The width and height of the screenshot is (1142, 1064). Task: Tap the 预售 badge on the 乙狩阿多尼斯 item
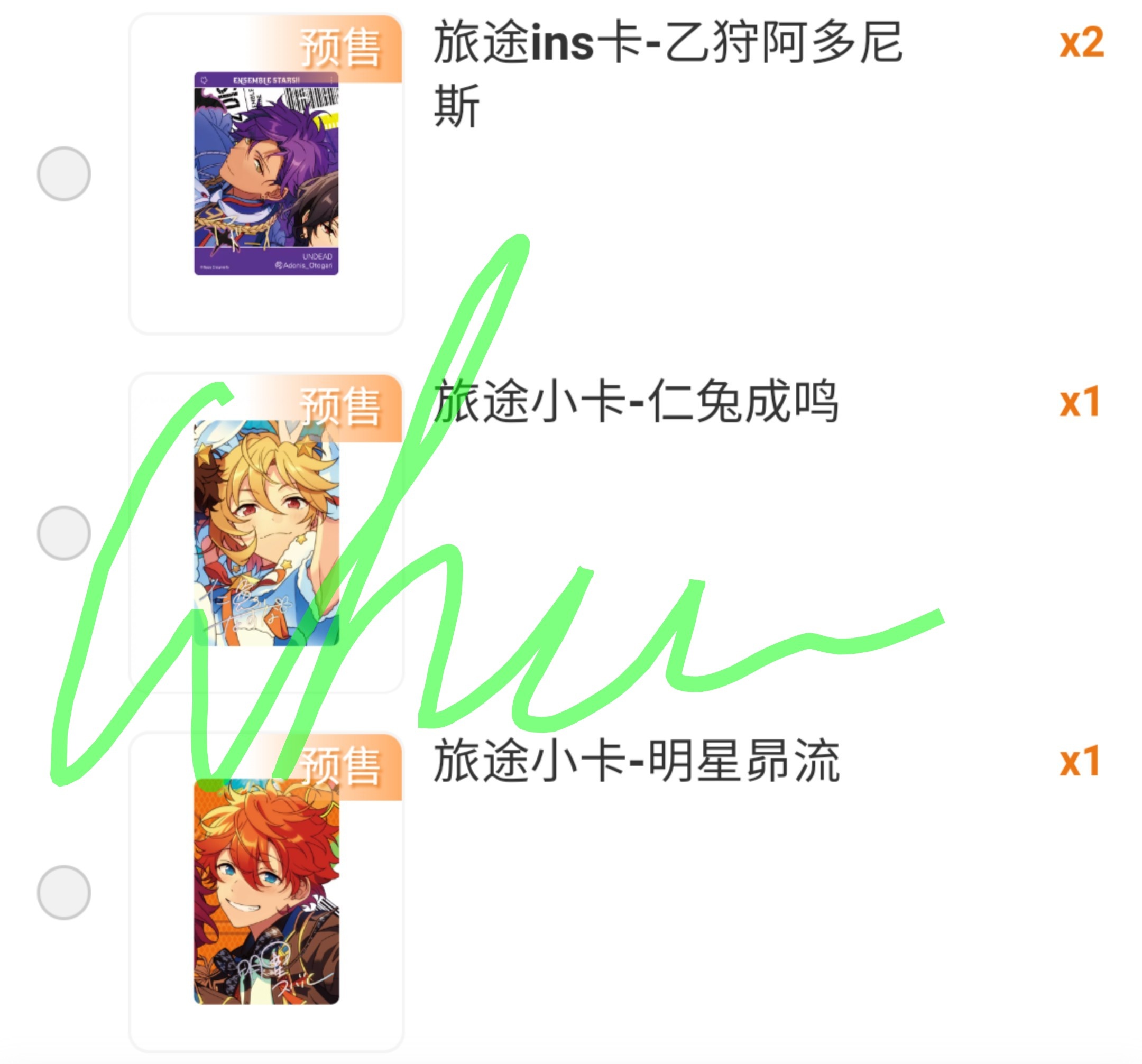click(340, 48)
